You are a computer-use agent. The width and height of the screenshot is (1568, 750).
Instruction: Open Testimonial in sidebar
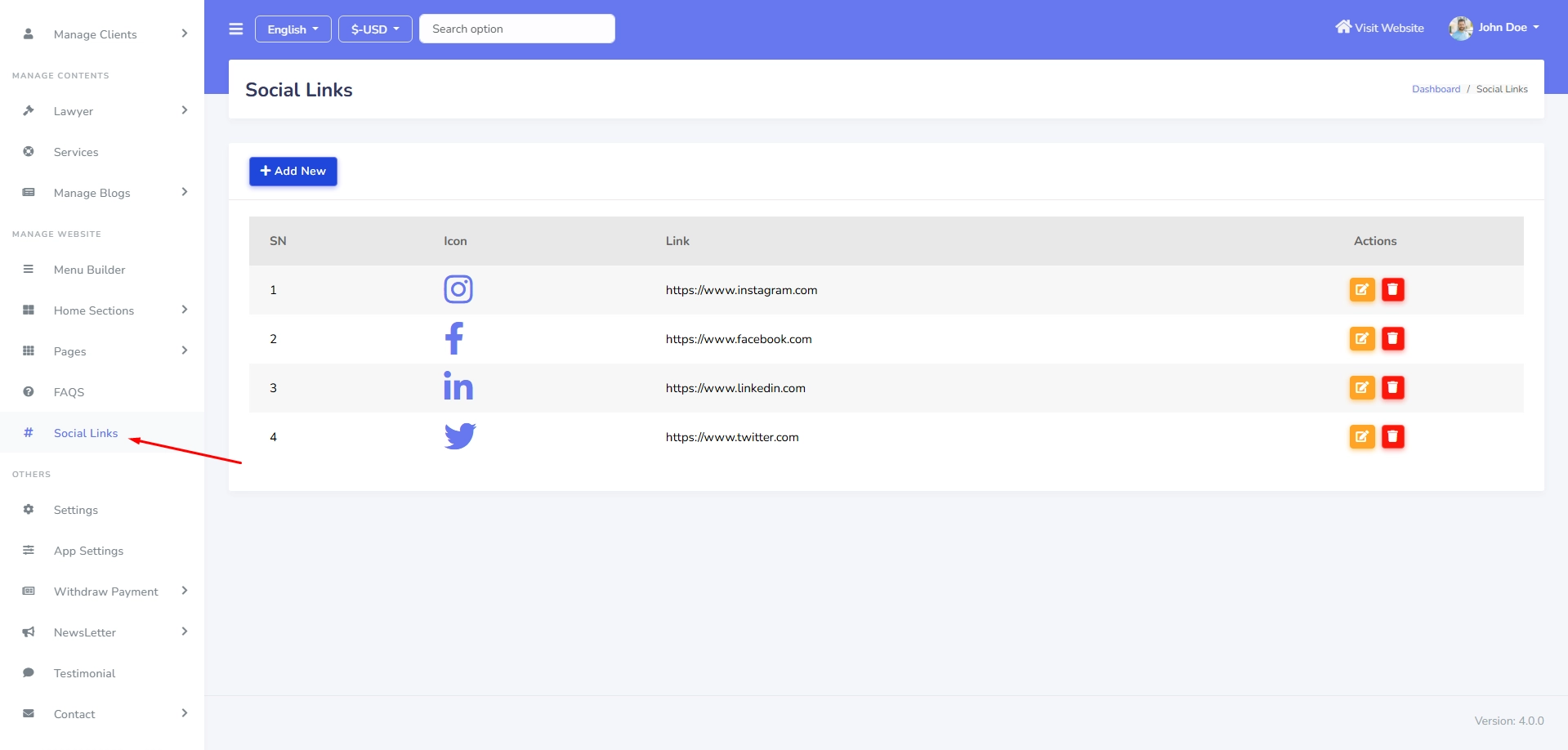[x=102, y=673]
